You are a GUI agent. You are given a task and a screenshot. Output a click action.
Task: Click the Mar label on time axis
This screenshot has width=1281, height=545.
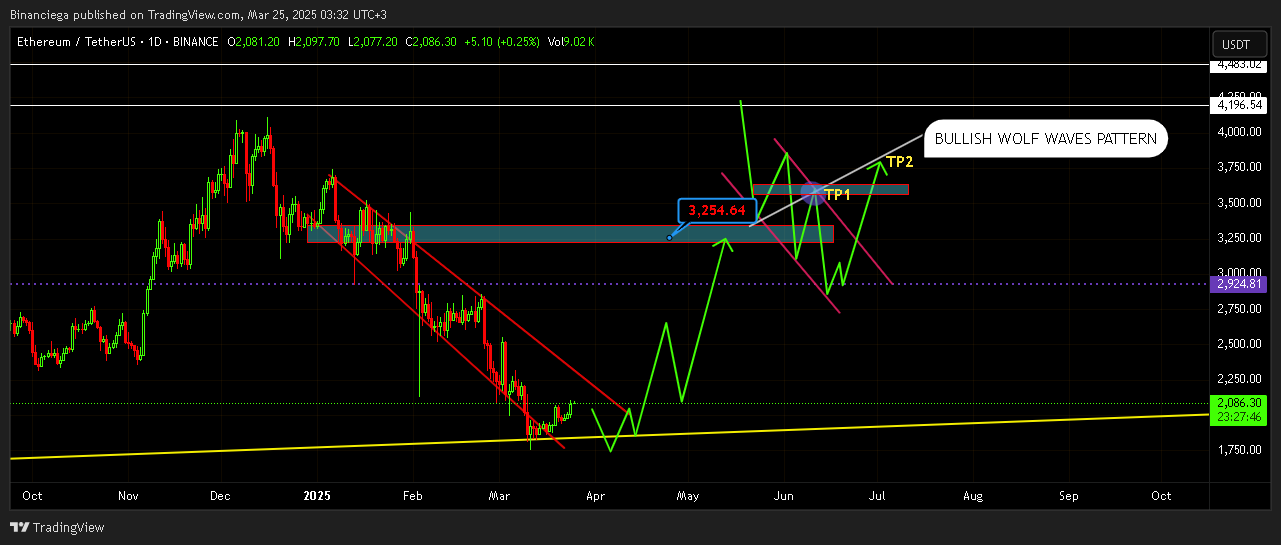pos(498,495)
